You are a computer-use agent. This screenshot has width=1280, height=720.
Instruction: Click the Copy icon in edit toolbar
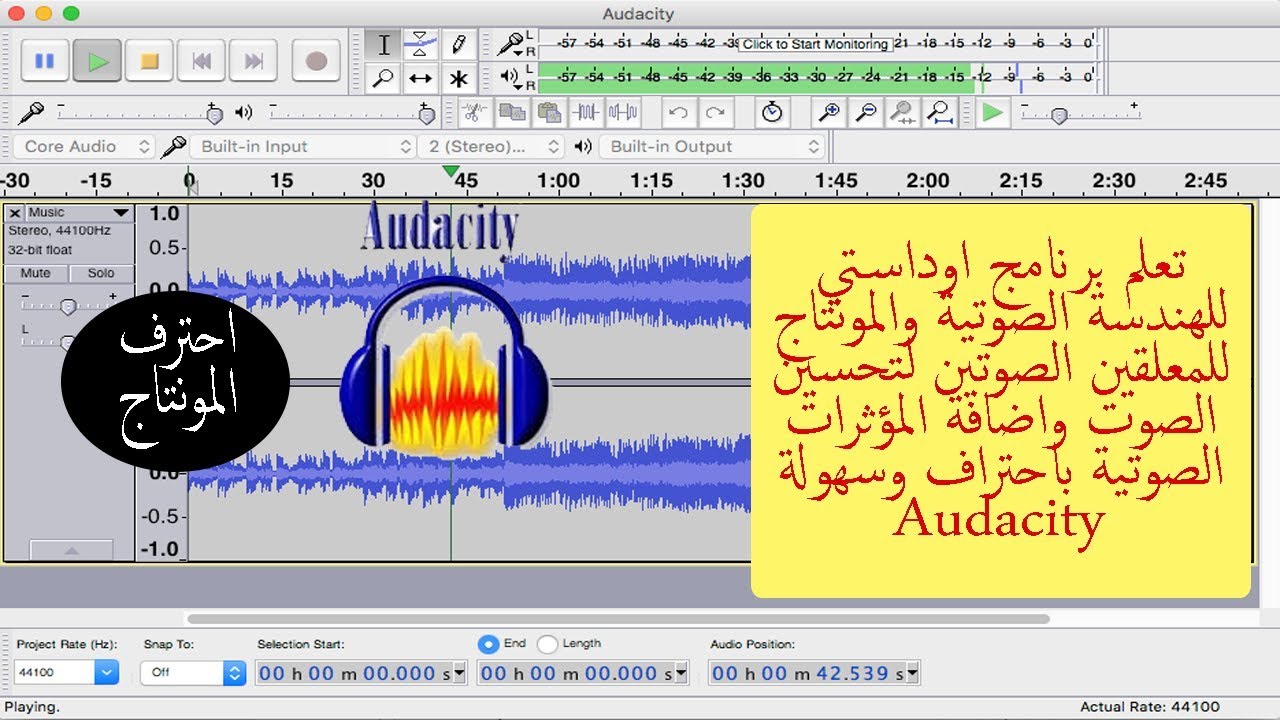[x=512, y=112]
